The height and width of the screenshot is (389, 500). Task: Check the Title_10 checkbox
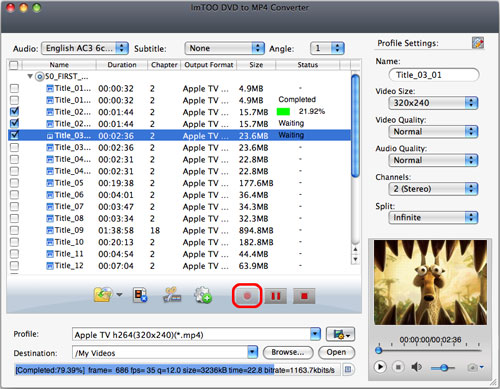14,242
